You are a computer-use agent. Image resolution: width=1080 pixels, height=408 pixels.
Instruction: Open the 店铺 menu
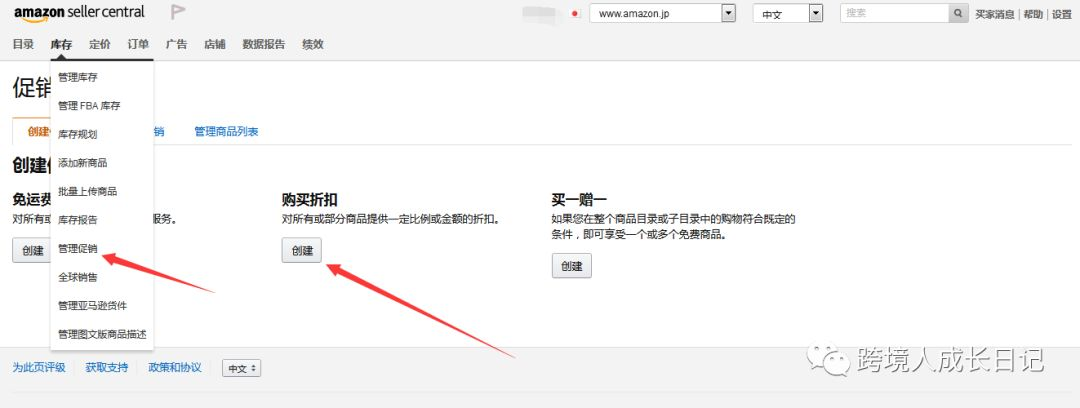tap(215, 44)
